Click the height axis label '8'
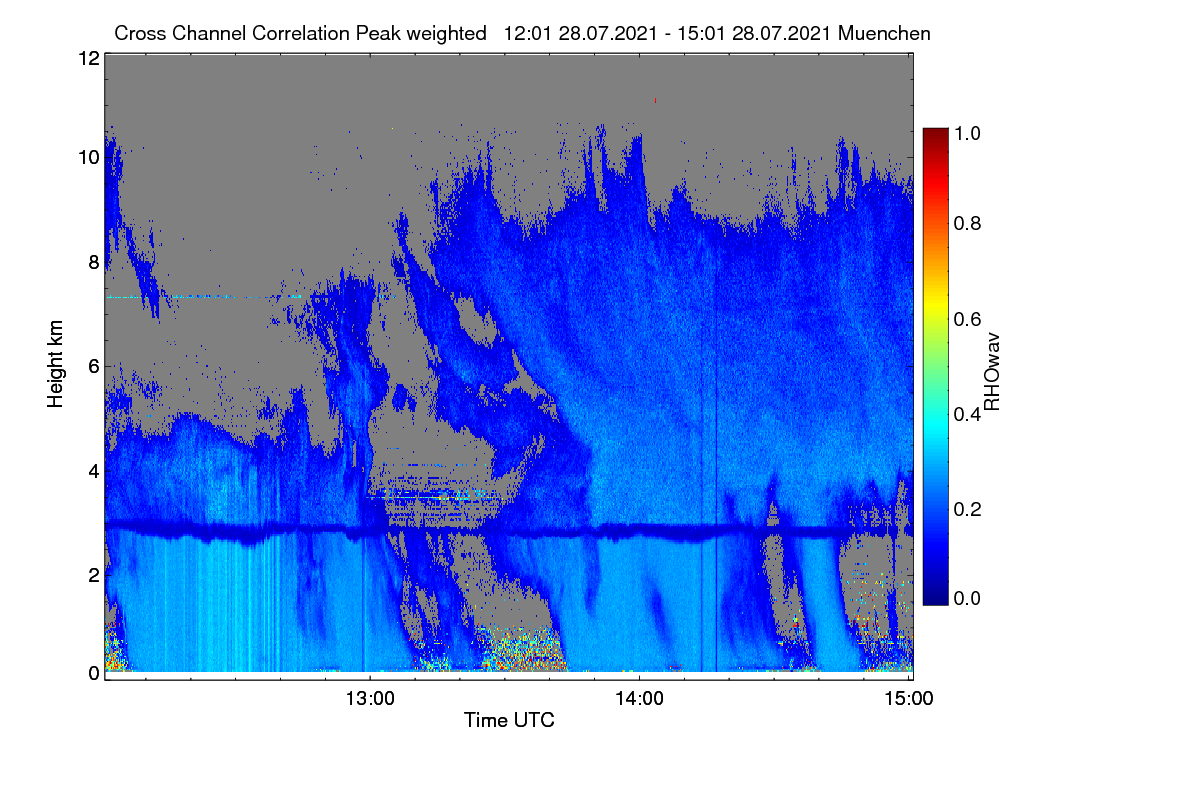This screenshot has width=1200, height=800. (93, 262)
